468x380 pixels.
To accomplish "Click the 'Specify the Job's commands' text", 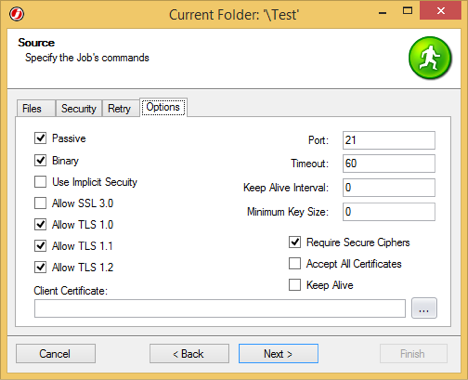I will click(x=87, y=58).
